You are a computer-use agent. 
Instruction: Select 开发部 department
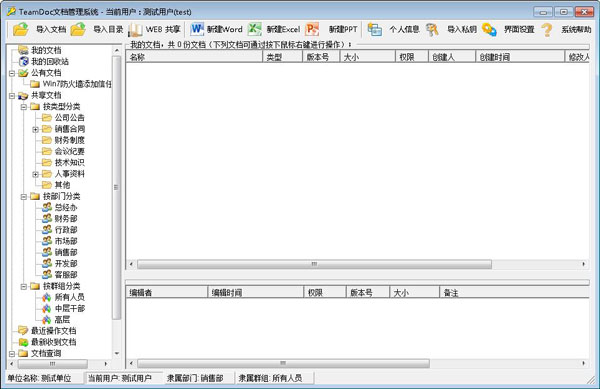(x=65, y=263)
